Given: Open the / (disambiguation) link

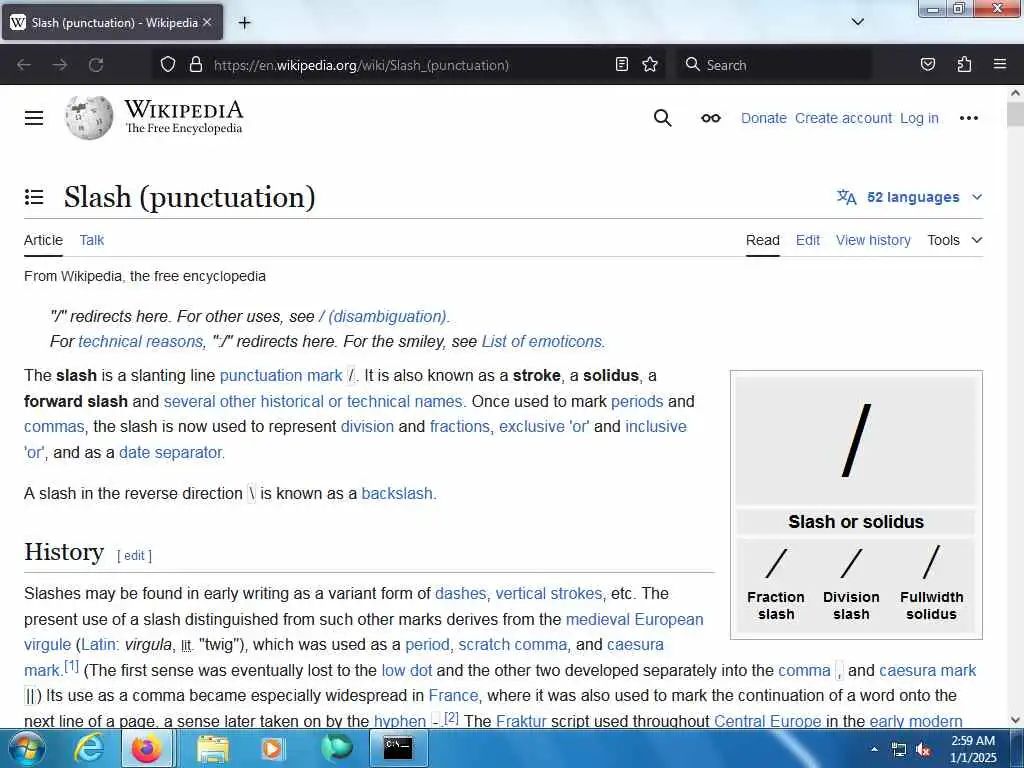Looking at the screenshot, I should tap(383, 317).
